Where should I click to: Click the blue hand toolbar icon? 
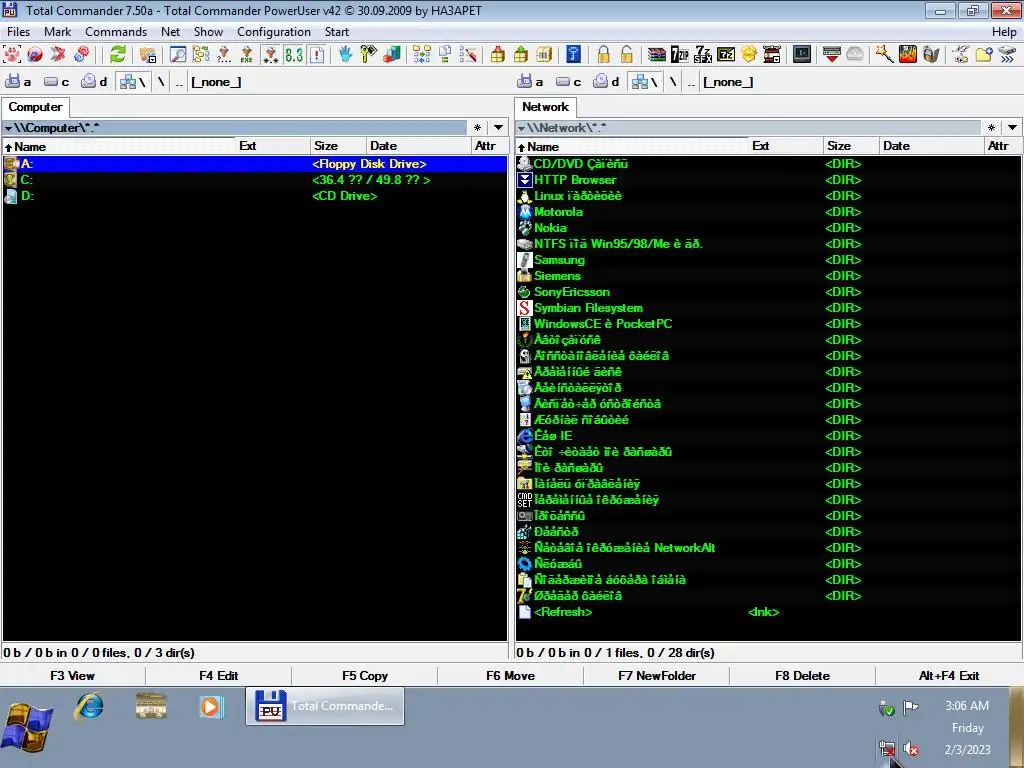coord(345,55)
